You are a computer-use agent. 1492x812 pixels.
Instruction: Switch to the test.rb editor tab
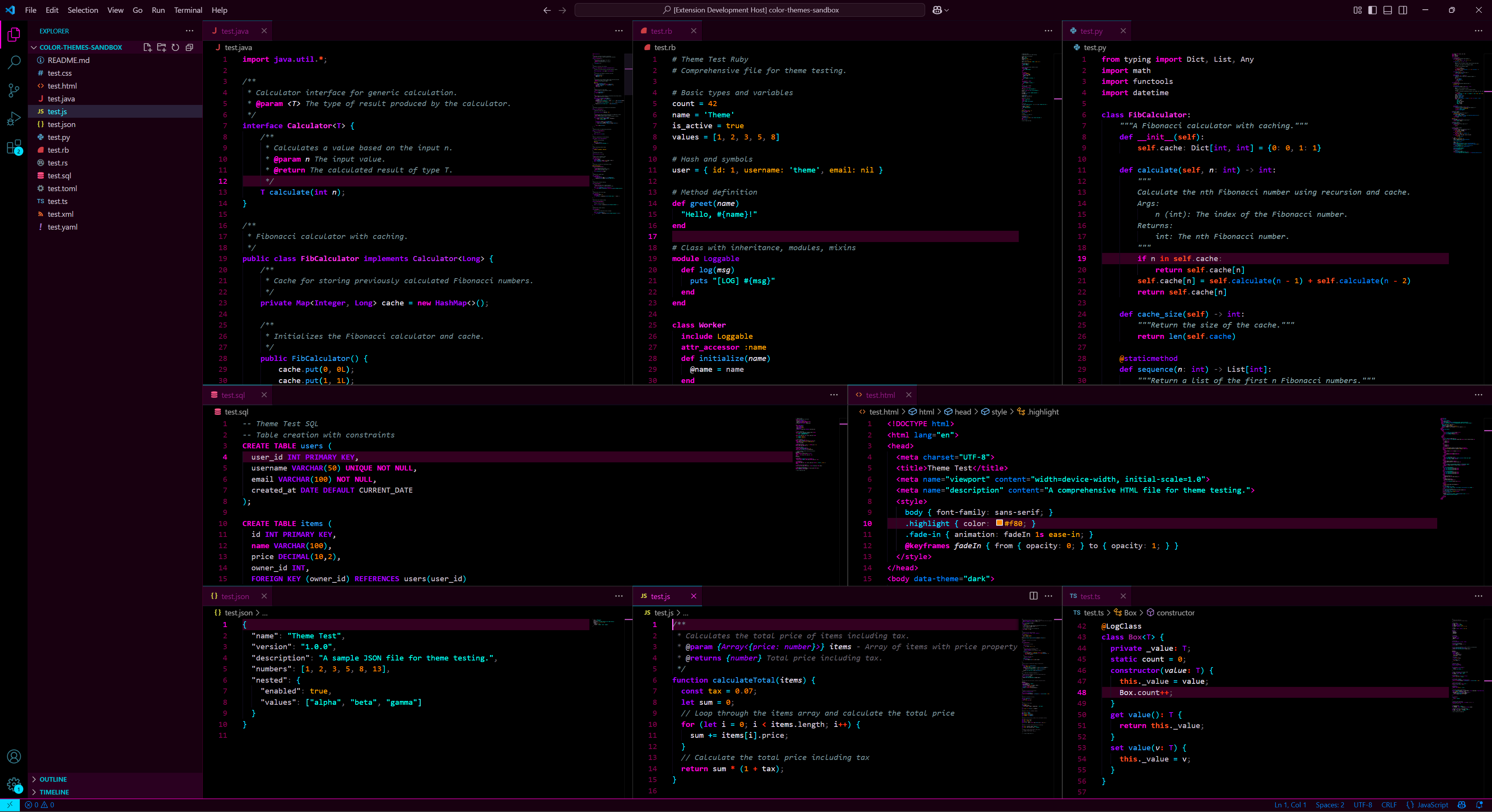[x=661, y=31]
